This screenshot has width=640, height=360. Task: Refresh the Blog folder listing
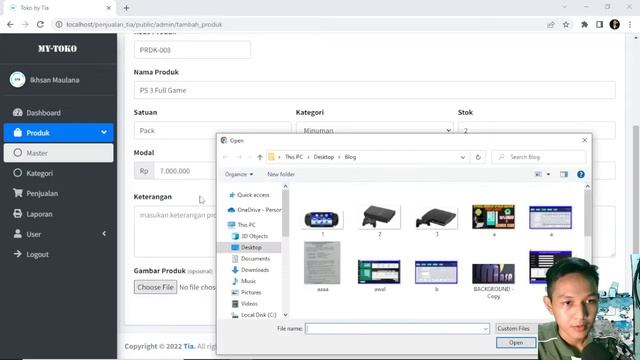478,157
